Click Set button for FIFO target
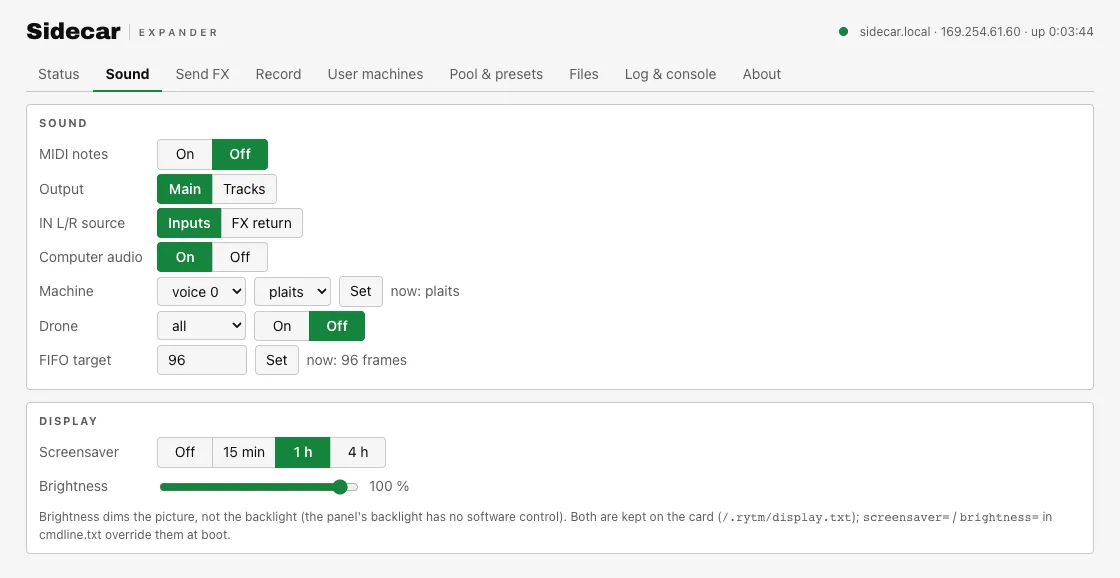 pyautogui.click(x=276, y=360)
